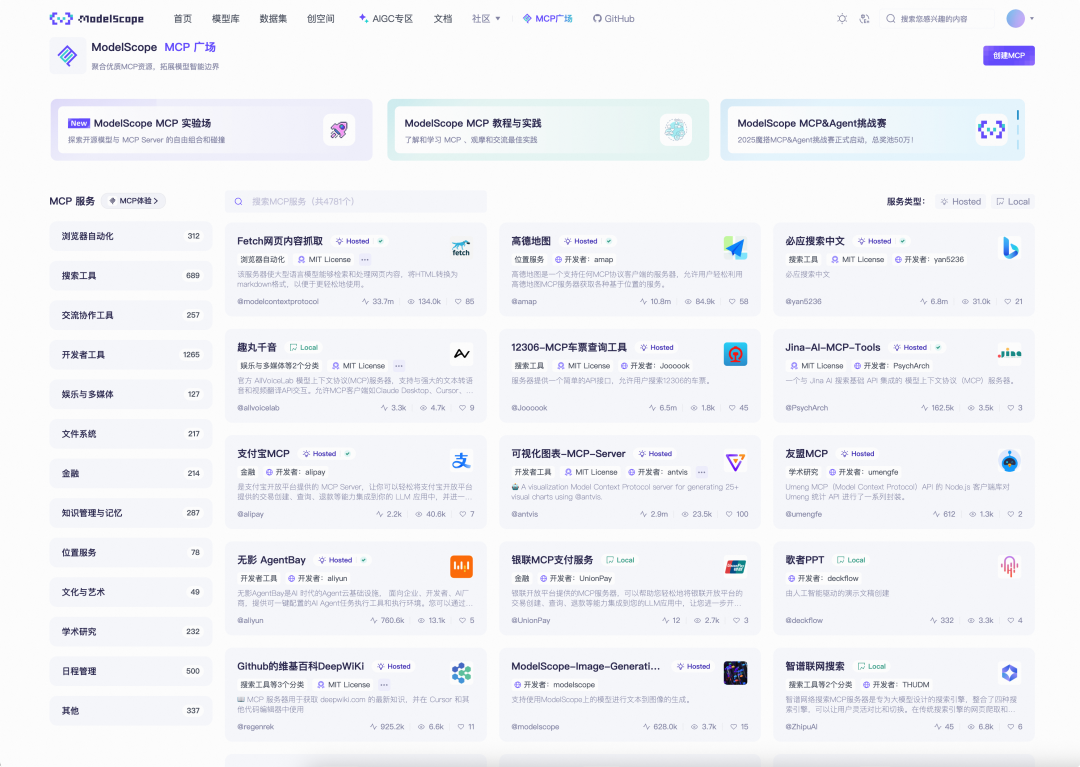
Task: Toggle like on 必应搜索中文 card
Action: (x=1008, y=302)
